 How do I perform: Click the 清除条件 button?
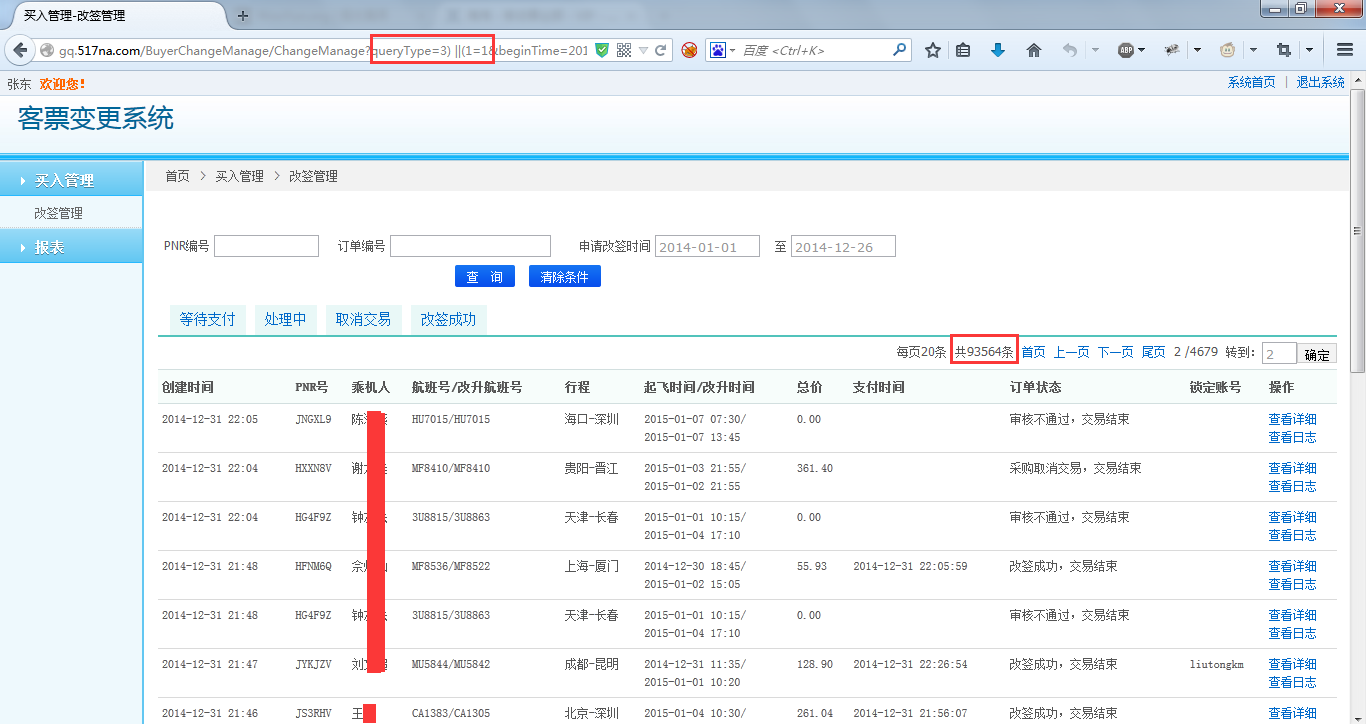565,277
